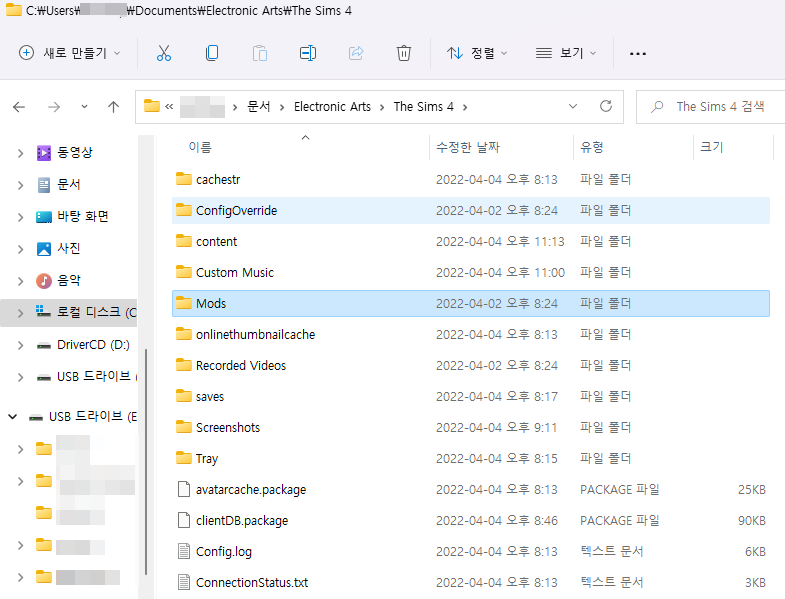Sort by 크기 size column header
The height and width of the screenshot is (599, 785).
[711, 147]
